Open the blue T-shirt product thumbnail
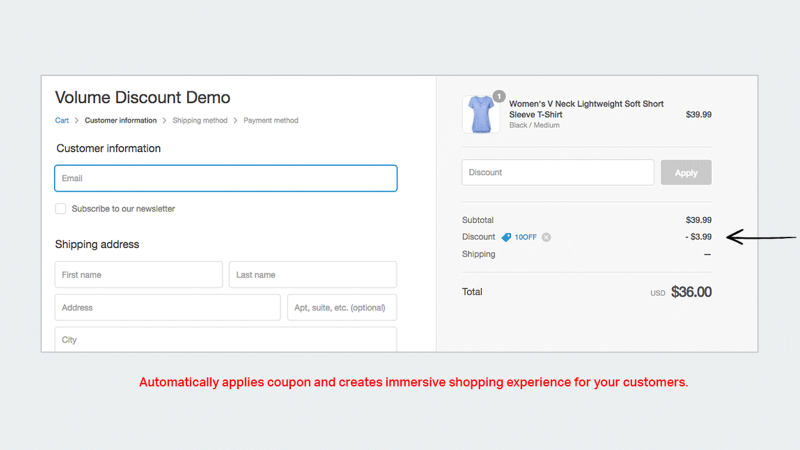The width and height of the screenshot is (800, 450). coord(481,114)
